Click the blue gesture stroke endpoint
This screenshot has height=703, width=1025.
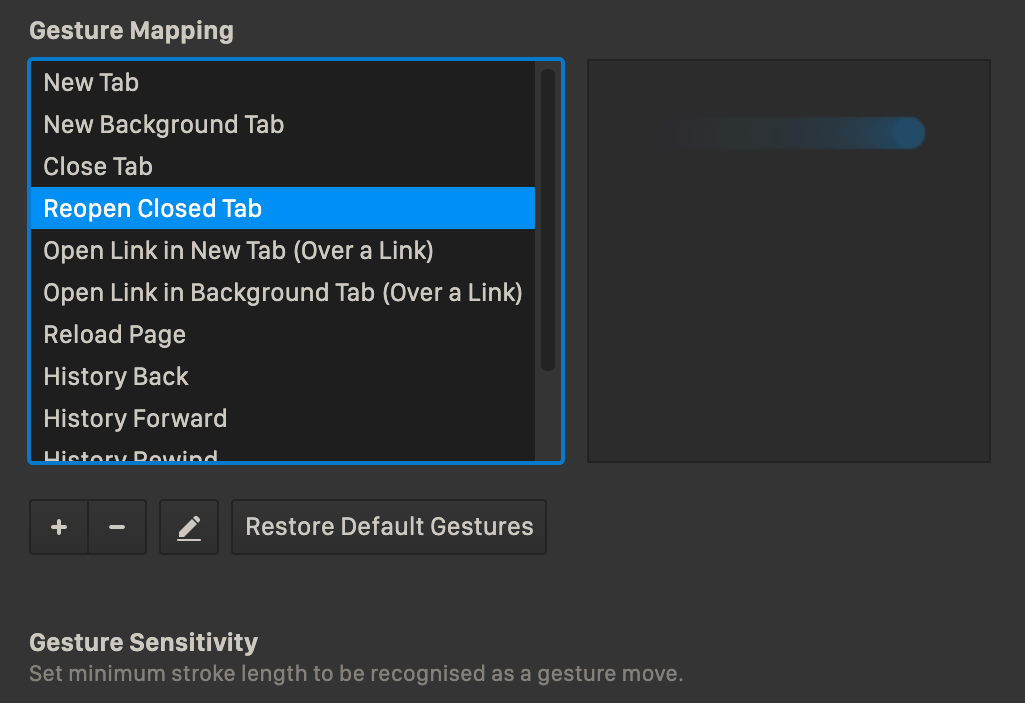[908, 133]
